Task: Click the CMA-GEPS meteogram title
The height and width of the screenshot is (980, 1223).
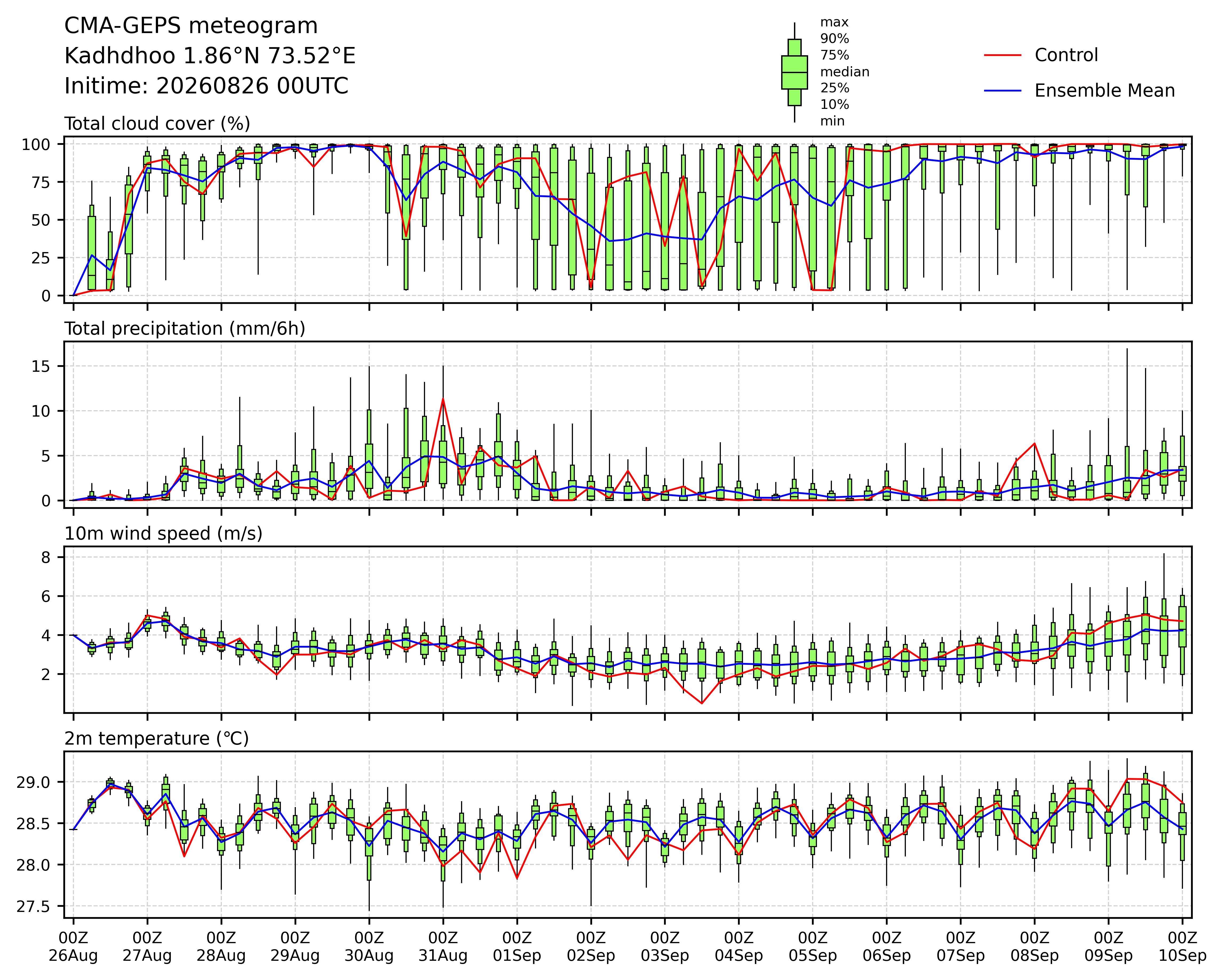Action: pos(191,27)
